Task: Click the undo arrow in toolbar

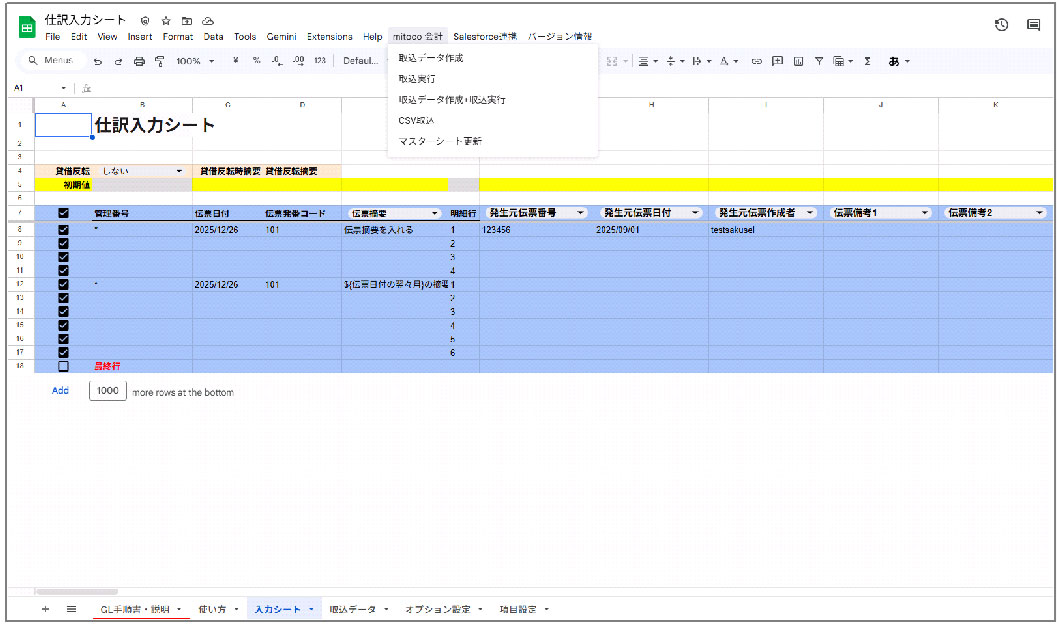Action: tap(98, 61)
